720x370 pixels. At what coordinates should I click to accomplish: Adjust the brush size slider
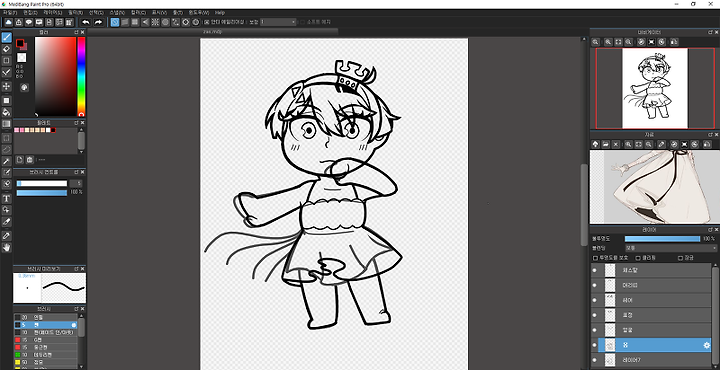42,184
